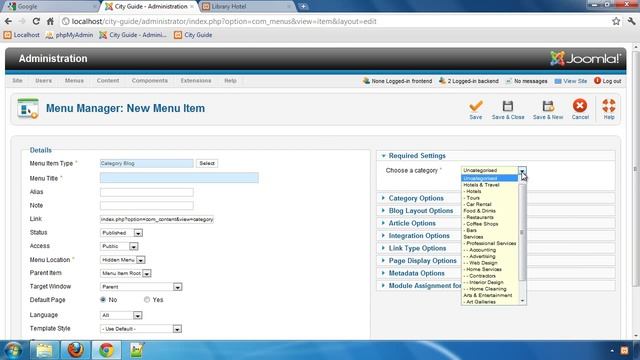Click the Note input field
Image resolution: width=640 pixels, height=360 pixels.
[147, 205]
